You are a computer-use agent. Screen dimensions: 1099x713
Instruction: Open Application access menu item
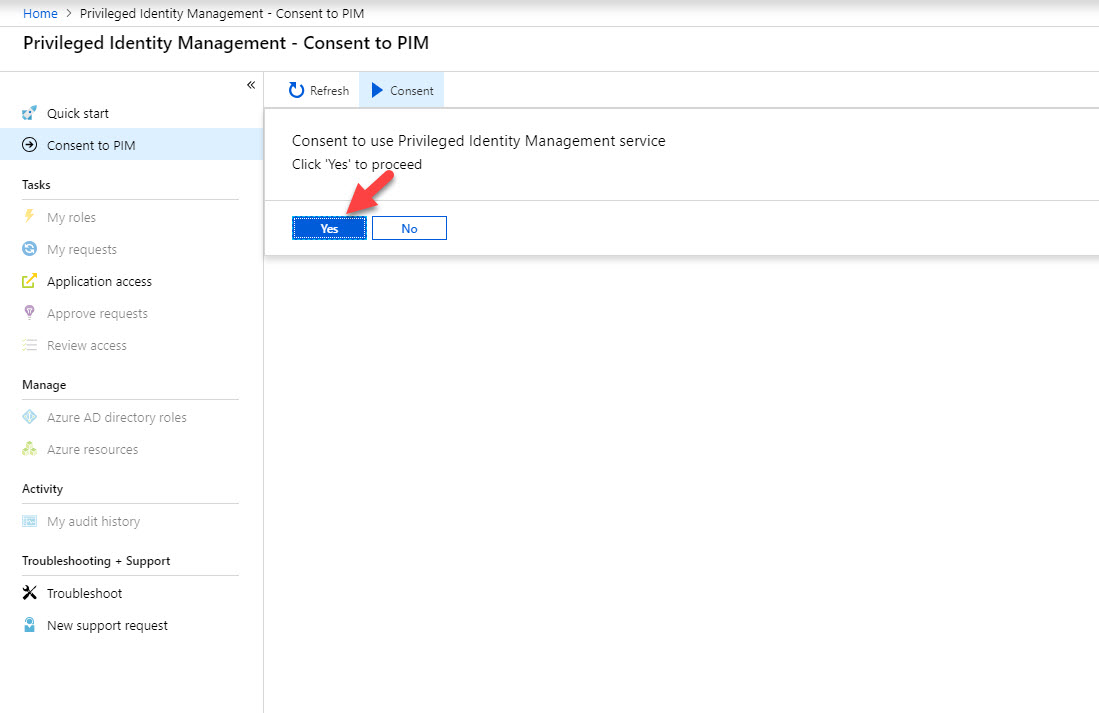132,281
